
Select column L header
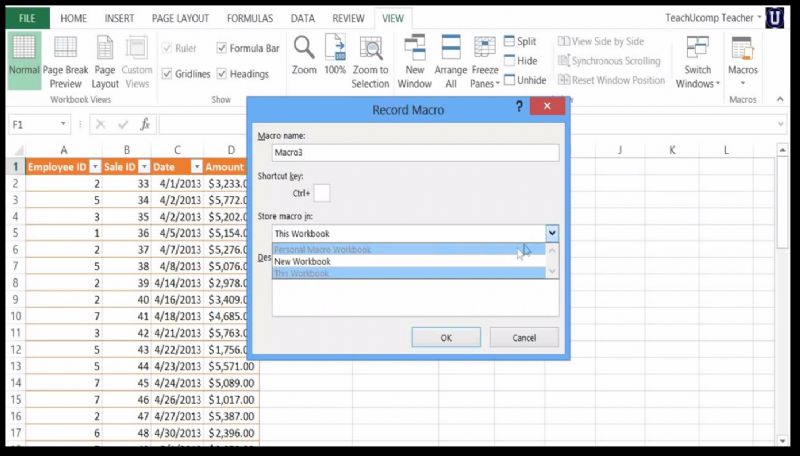point(726,150)
